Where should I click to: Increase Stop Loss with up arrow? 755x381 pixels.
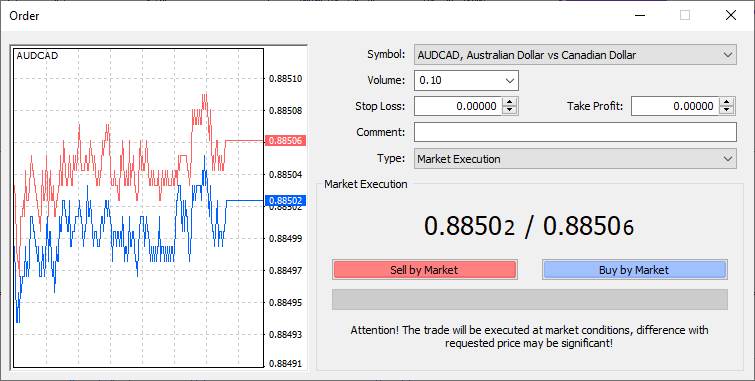tap(509, 102)
